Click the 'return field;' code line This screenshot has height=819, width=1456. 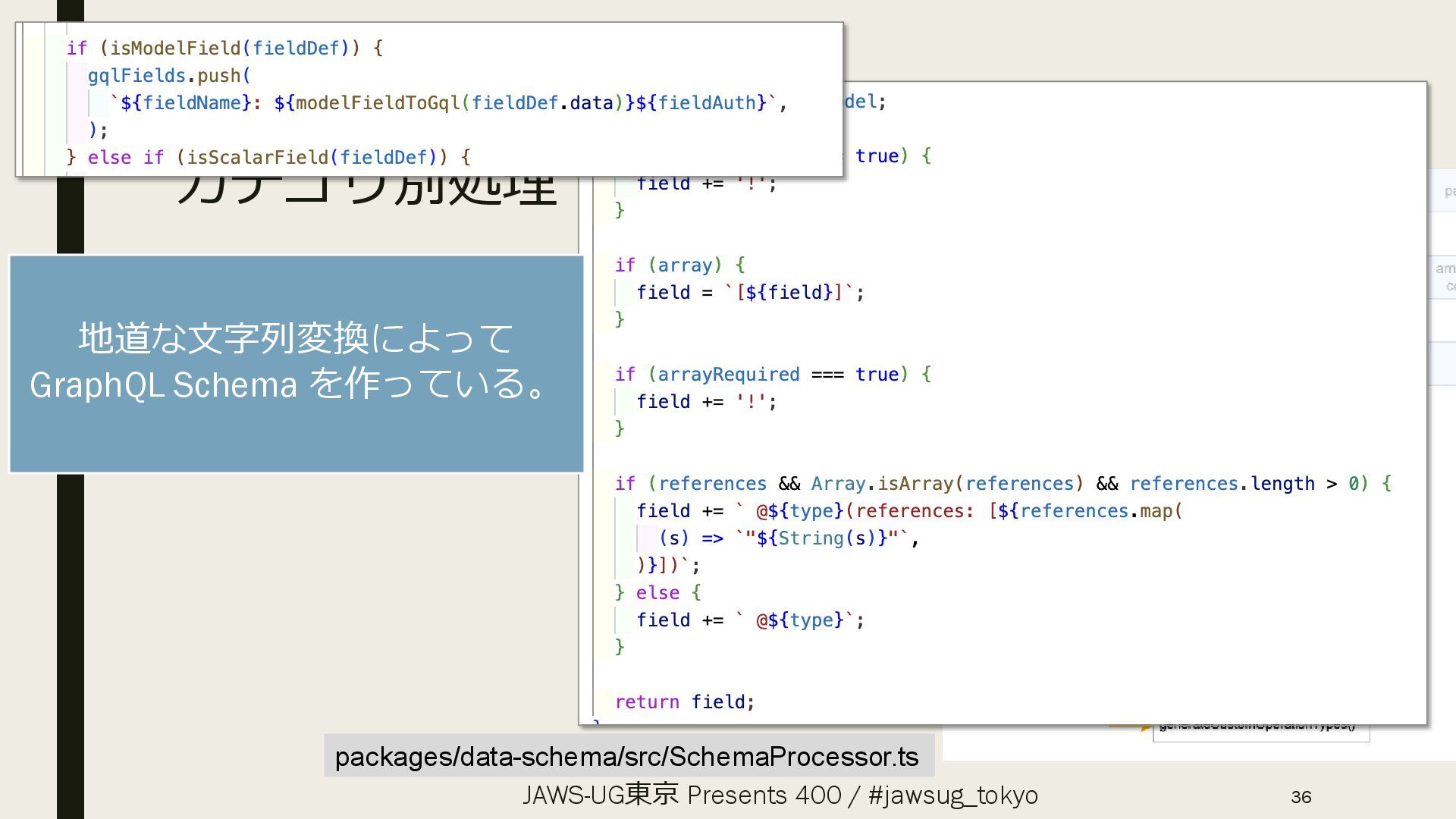point(685,701)
